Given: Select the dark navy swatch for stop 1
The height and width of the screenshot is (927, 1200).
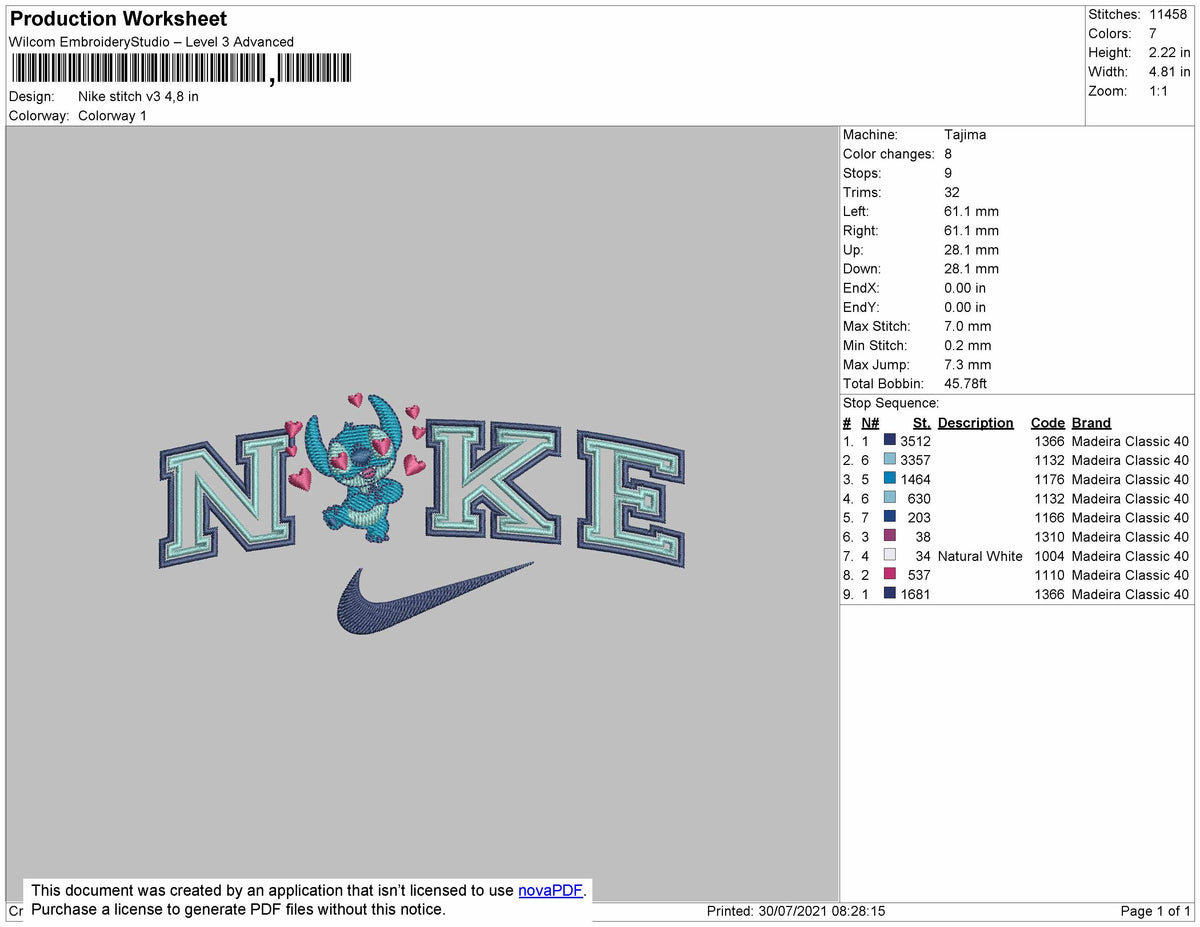Looking at the screenshot, I should point(890,441).
